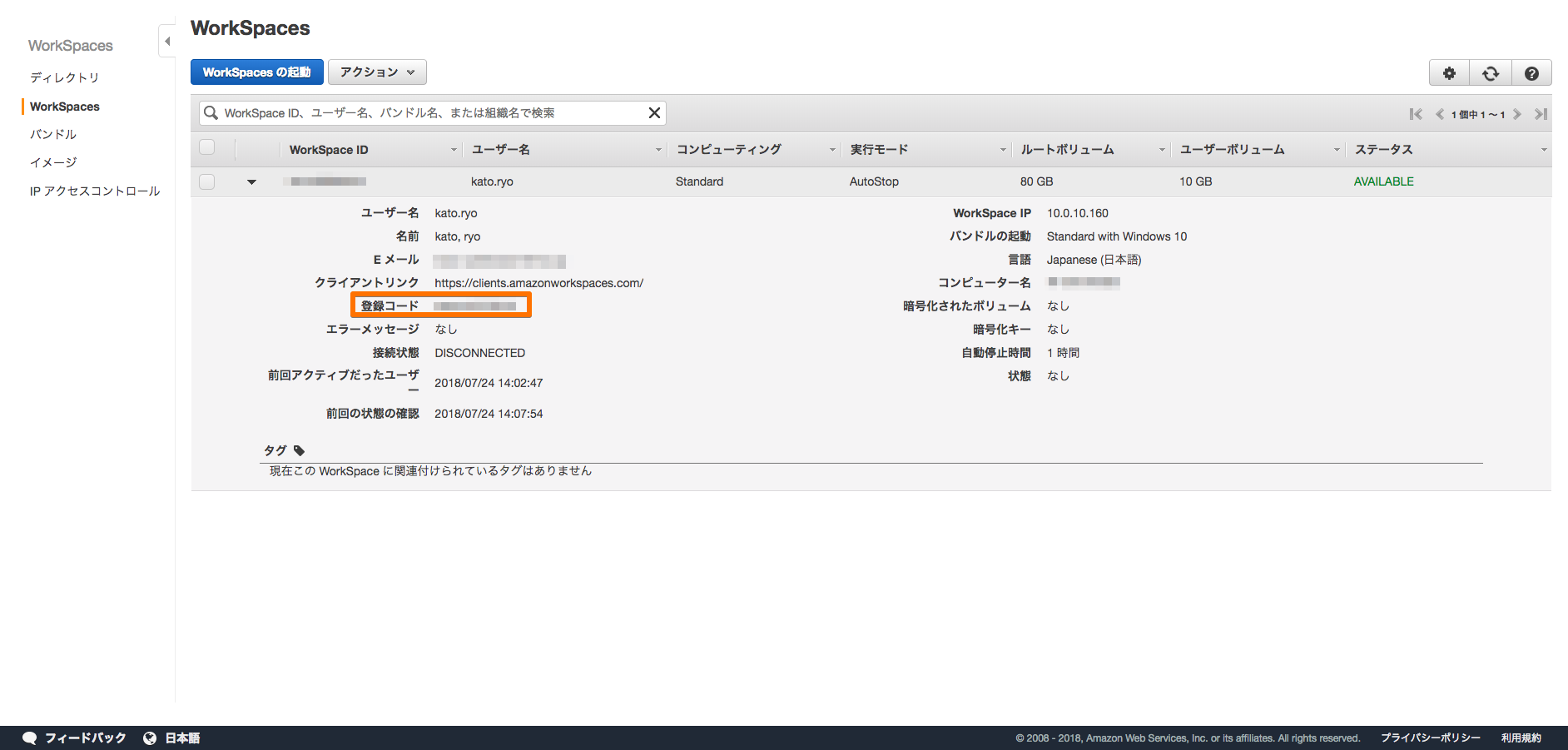1568x750 pixels.
Task: Check the select-all checkbox in table header
Action: pos(206,147)
